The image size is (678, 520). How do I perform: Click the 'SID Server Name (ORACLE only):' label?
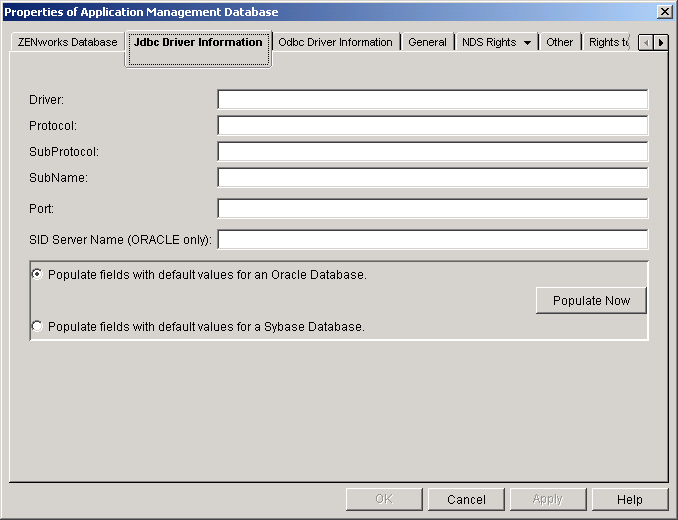coord(120,239)
